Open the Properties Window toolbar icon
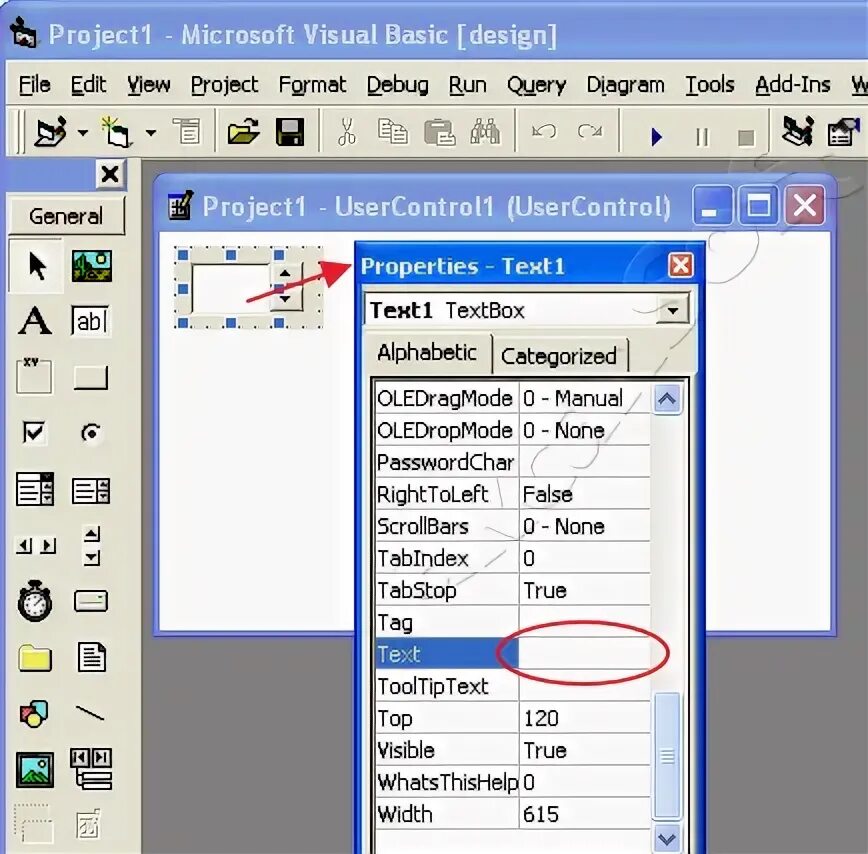Image resolution: width=868 pixels, height=854 pixels. (843, 132)
